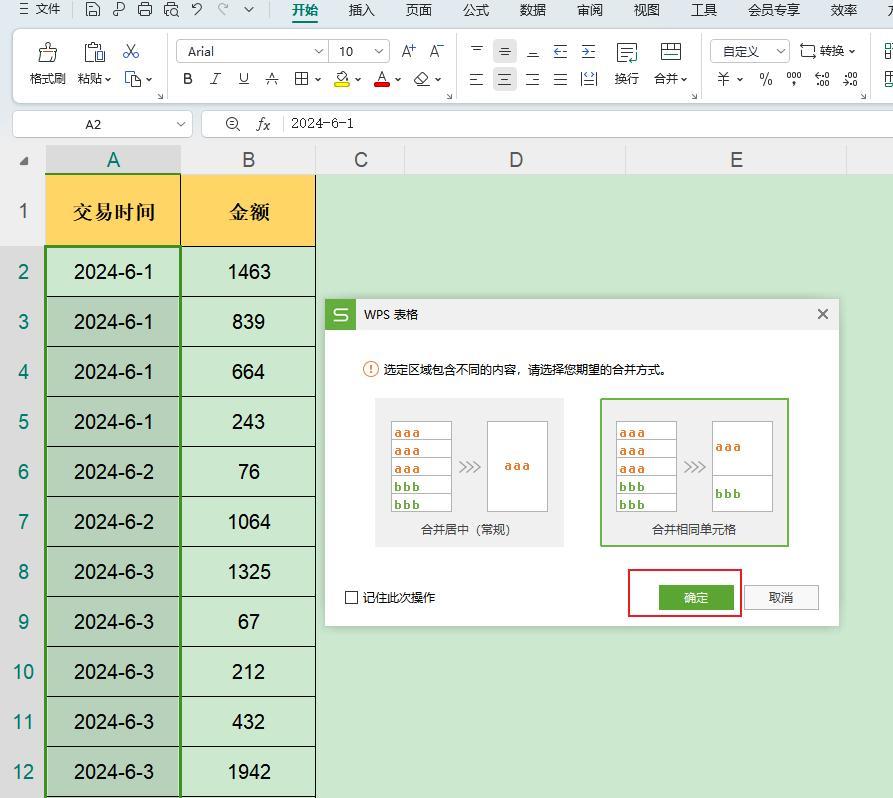Toggle Italic formatting
893x798 pixels.
coord(215,79)
